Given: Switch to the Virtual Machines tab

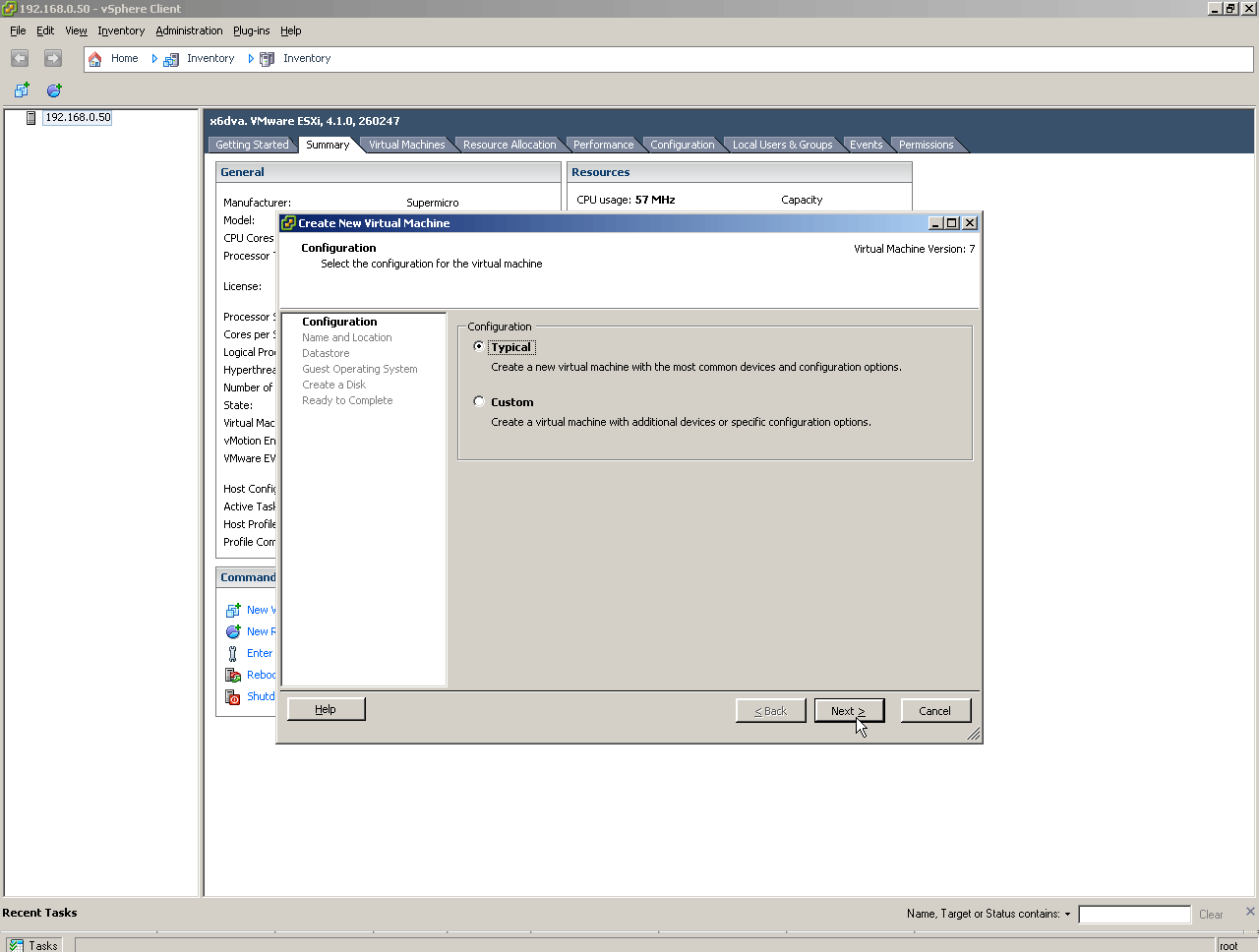Looking at the screenshot, I should click(x=406, y=145).
